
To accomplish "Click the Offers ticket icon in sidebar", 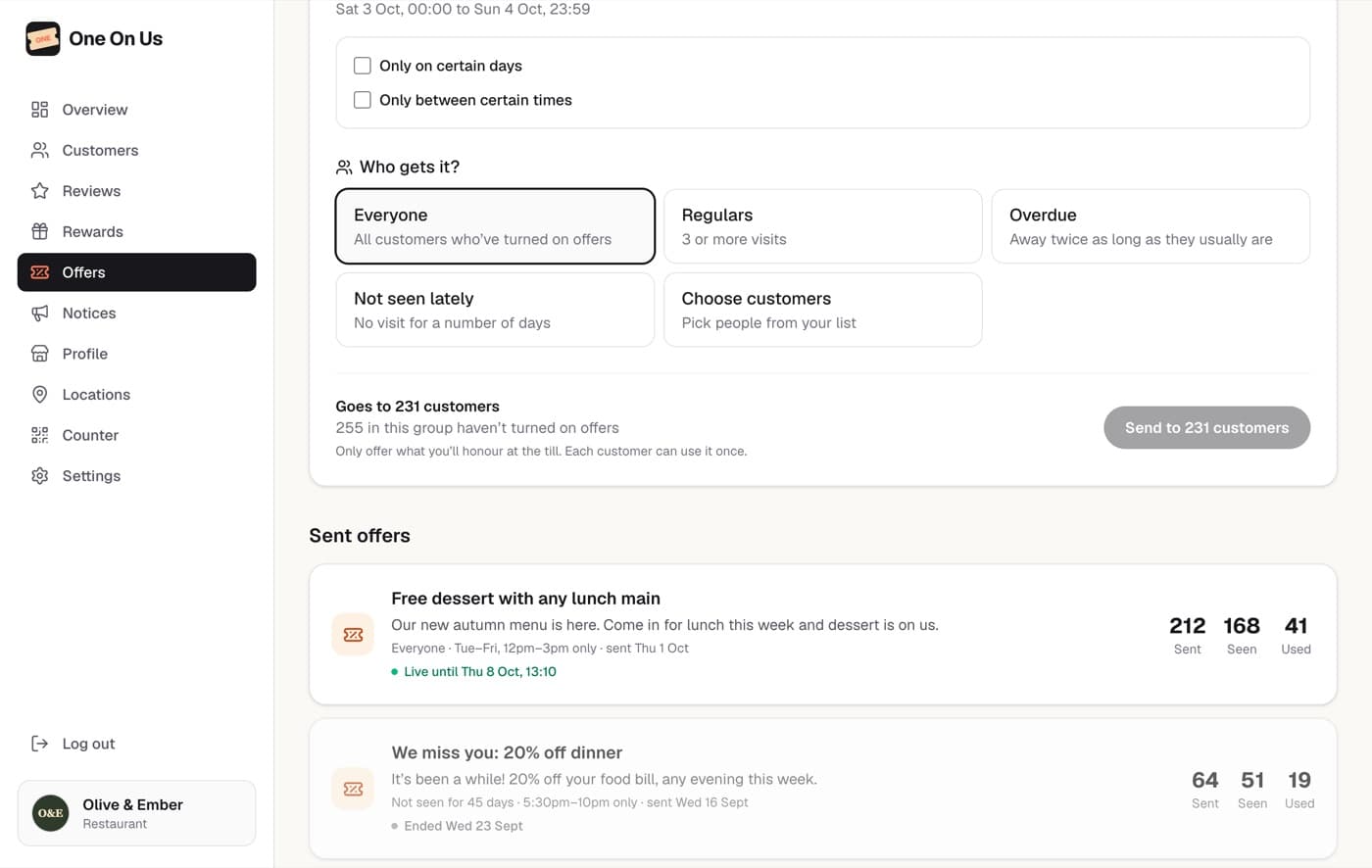I will (x=40, y=272).
